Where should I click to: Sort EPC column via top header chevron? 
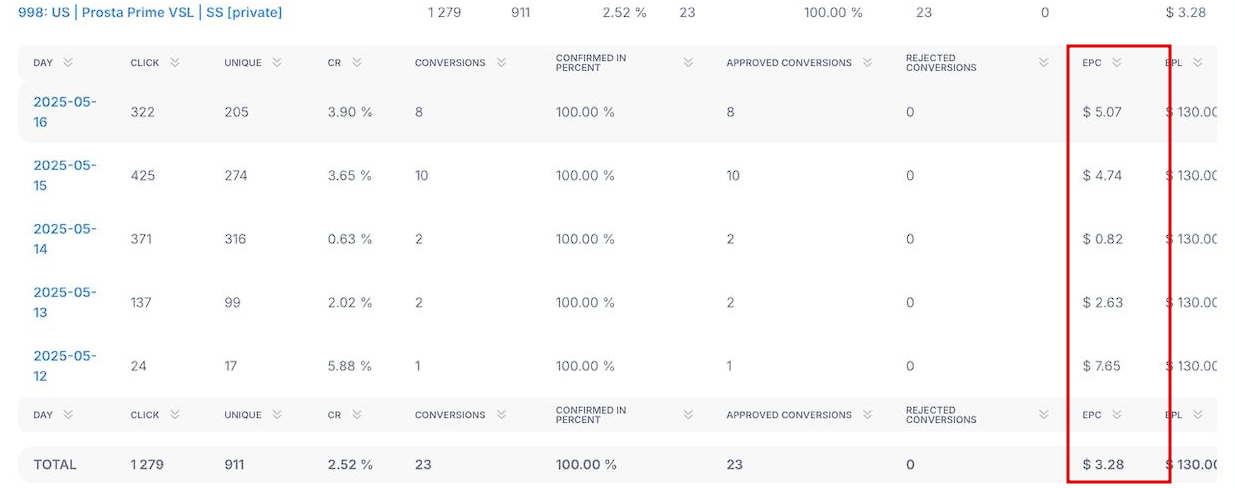[x=1117, y=63]
